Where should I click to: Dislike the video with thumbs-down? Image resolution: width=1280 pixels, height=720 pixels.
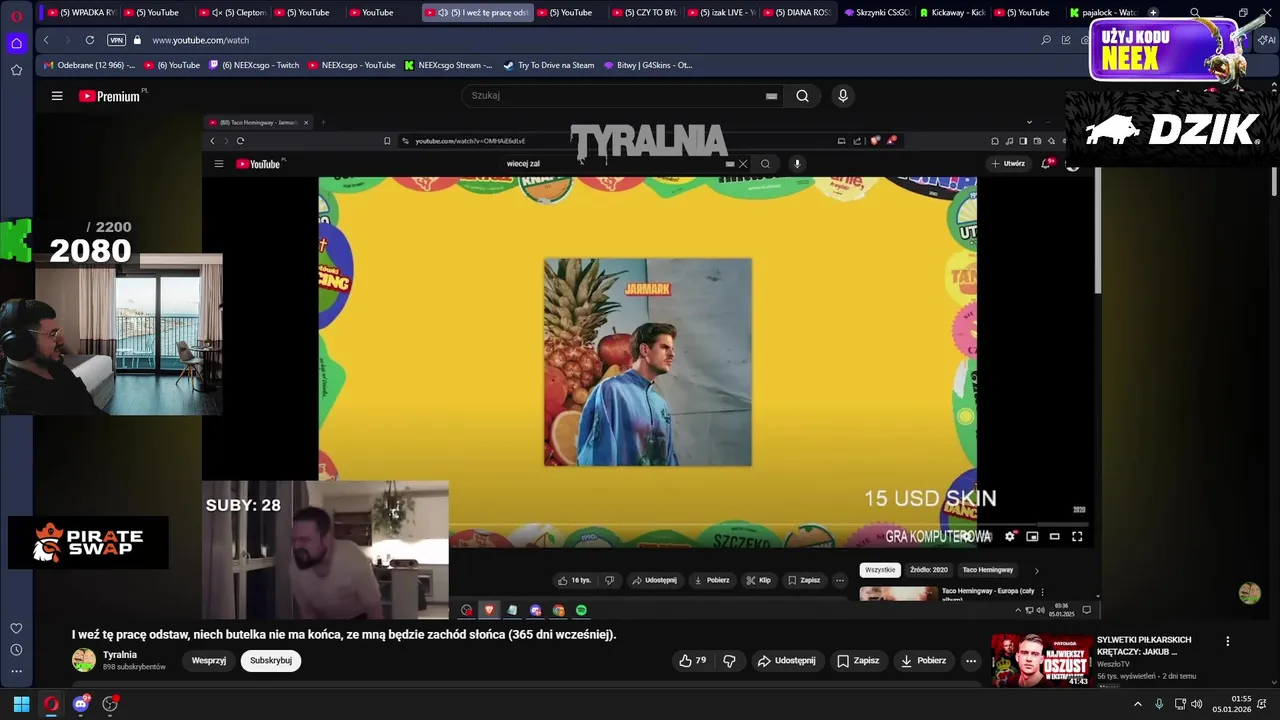[730, 661]
